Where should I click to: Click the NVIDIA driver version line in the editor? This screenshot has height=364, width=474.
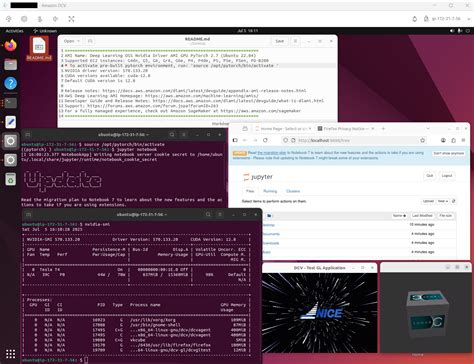106,71
